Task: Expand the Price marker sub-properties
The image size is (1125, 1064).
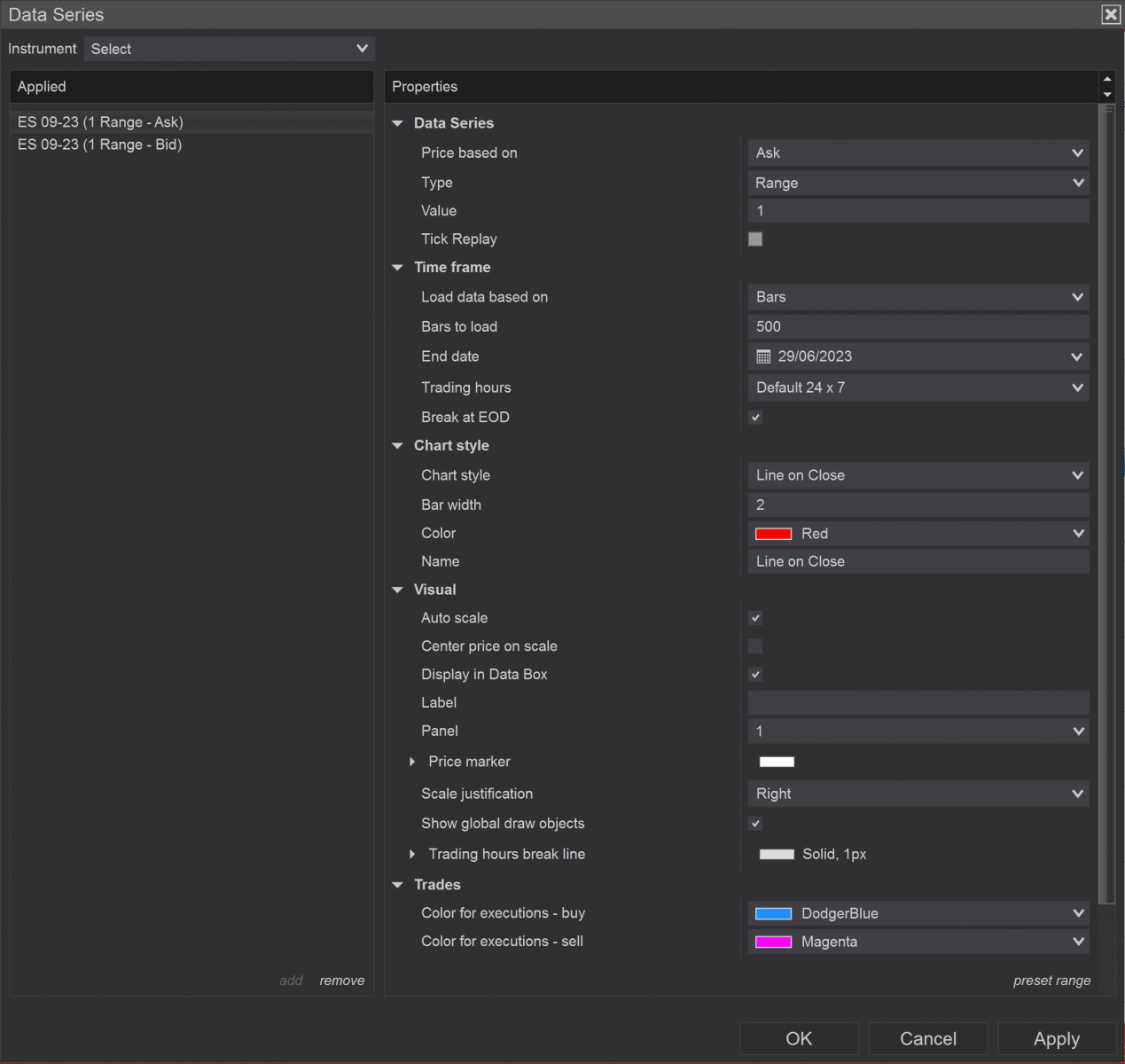Action: [x=412, y=762]
